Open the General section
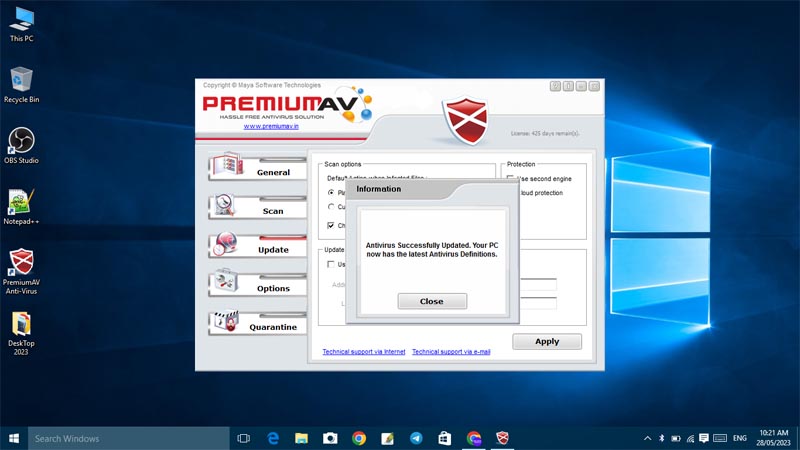Screen dimensions: 800x450 (258, 167)
